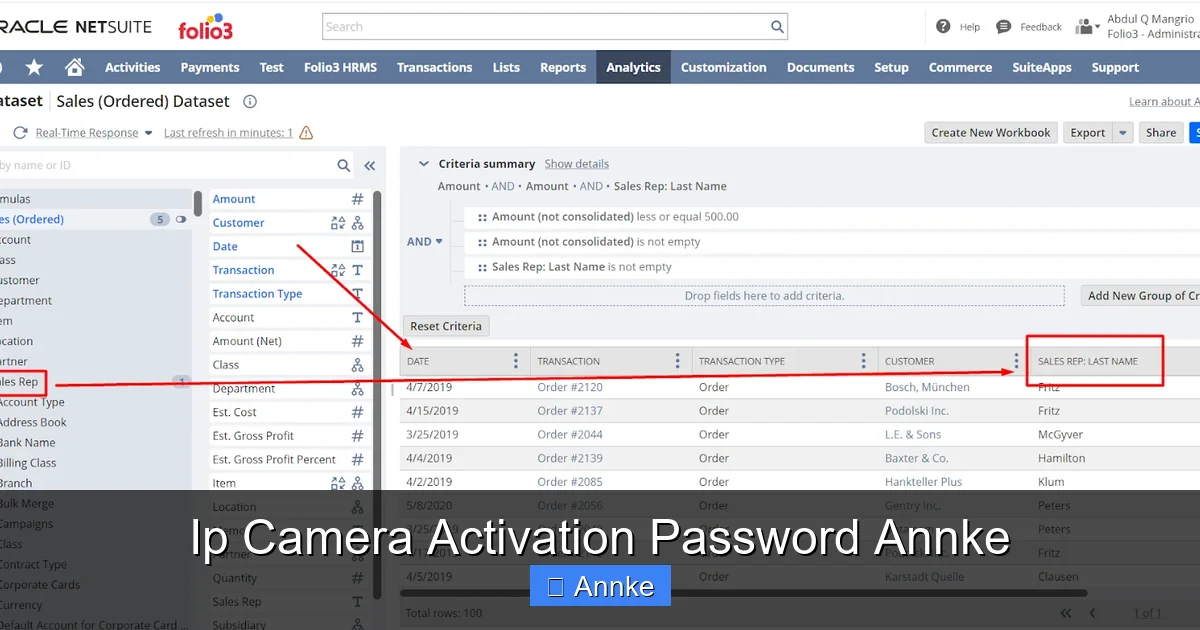Click the number icon on Amount (Net) field
This screenshot has width=1200, height=630.
click(x=357, y=341)
